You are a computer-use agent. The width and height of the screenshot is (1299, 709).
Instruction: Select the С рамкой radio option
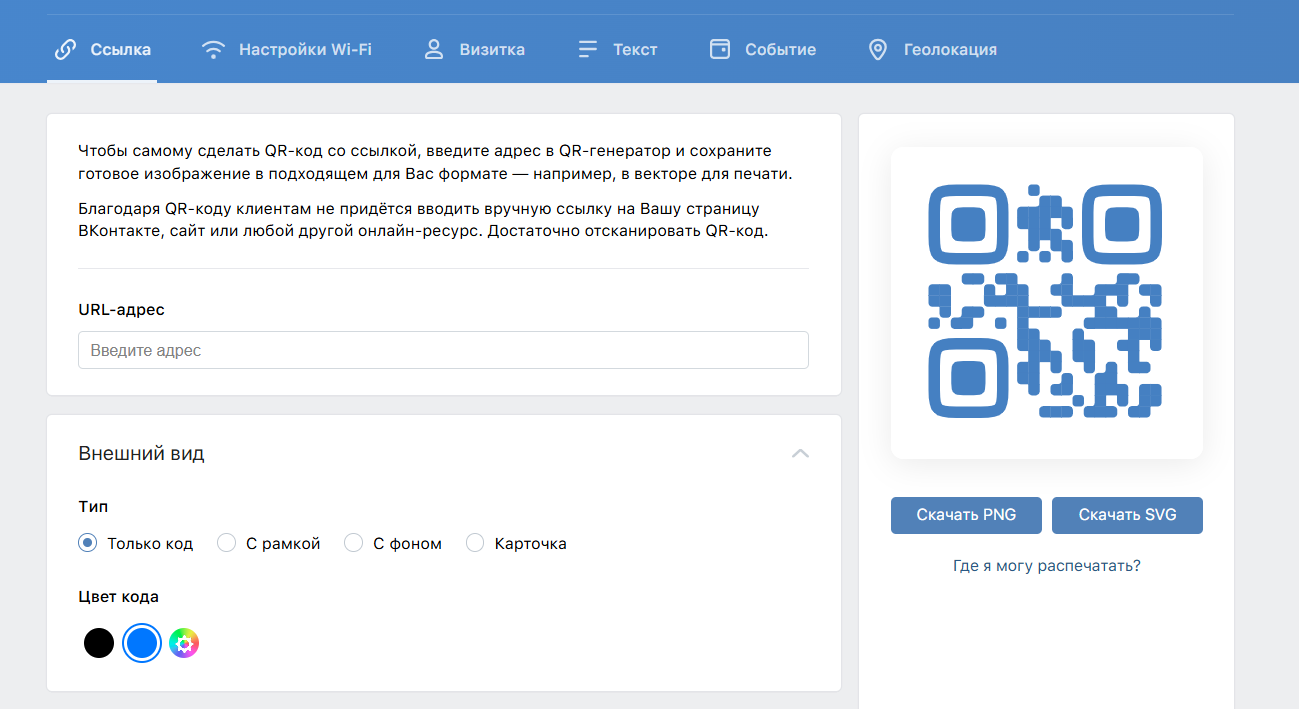pos(227,543)
